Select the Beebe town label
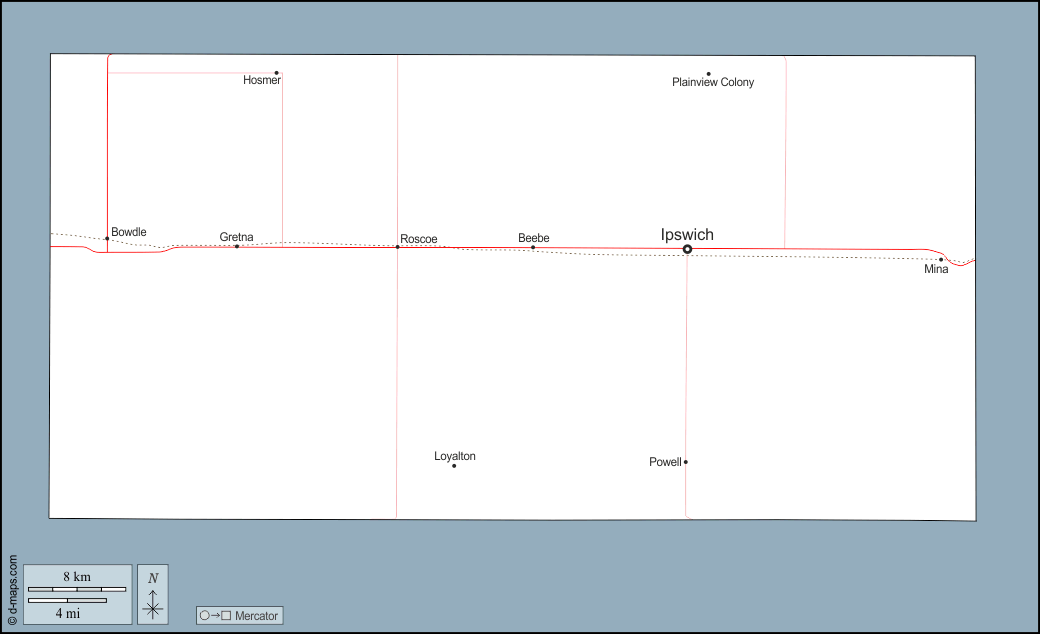This screenshot has height=634, width=1040. click(x=533, y=238)
